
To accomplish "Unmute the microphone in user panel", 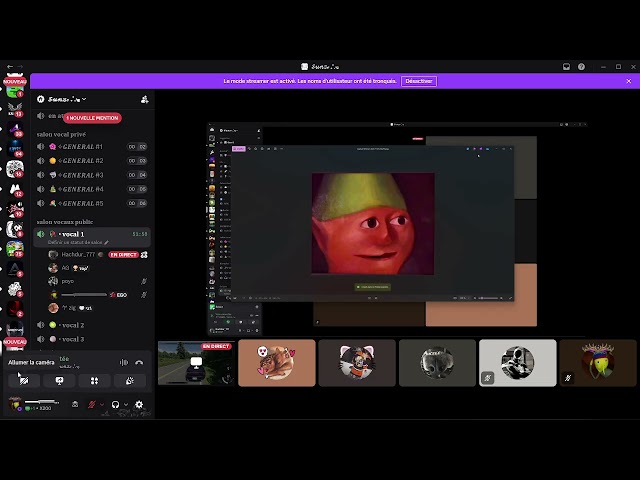I will click(x=92, y=404).
